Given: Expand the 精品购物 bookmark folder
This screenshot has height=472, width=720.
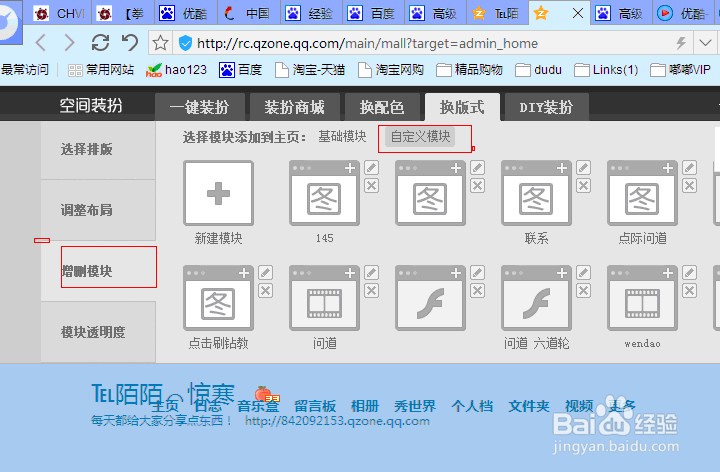Looking at the screenshot, I should (469, 70).
